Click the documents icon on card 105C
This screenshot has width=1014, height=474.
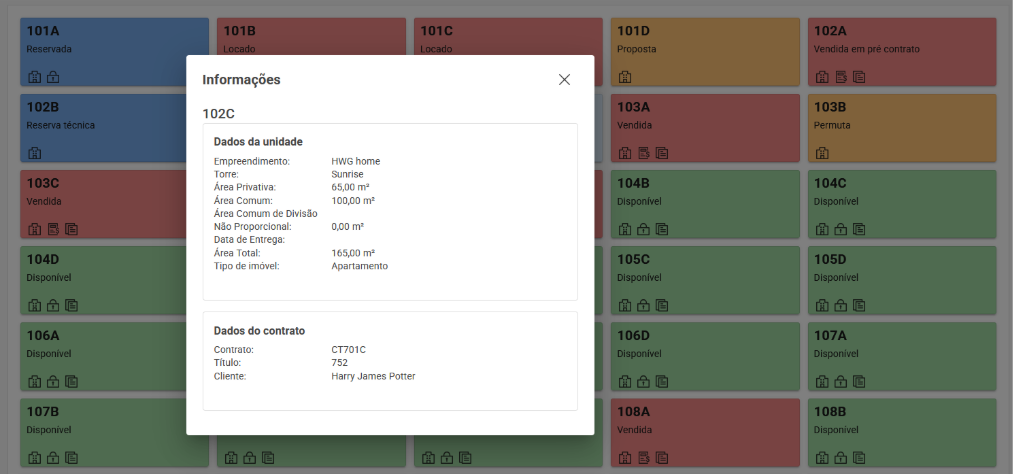(x=662, y=305)
